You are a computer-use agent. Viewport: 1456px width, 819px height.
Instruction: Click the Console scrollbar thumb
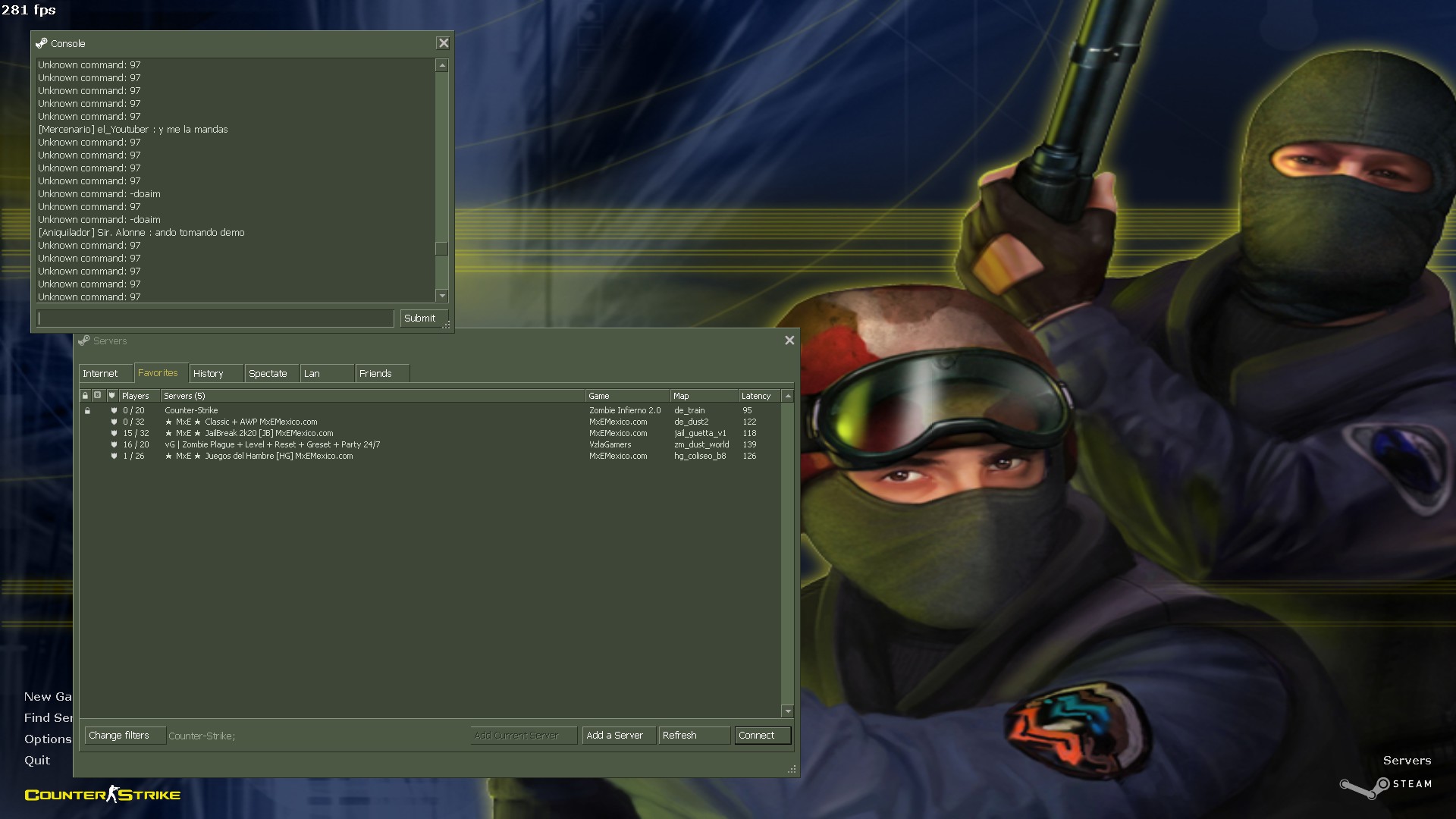(442, 249)
